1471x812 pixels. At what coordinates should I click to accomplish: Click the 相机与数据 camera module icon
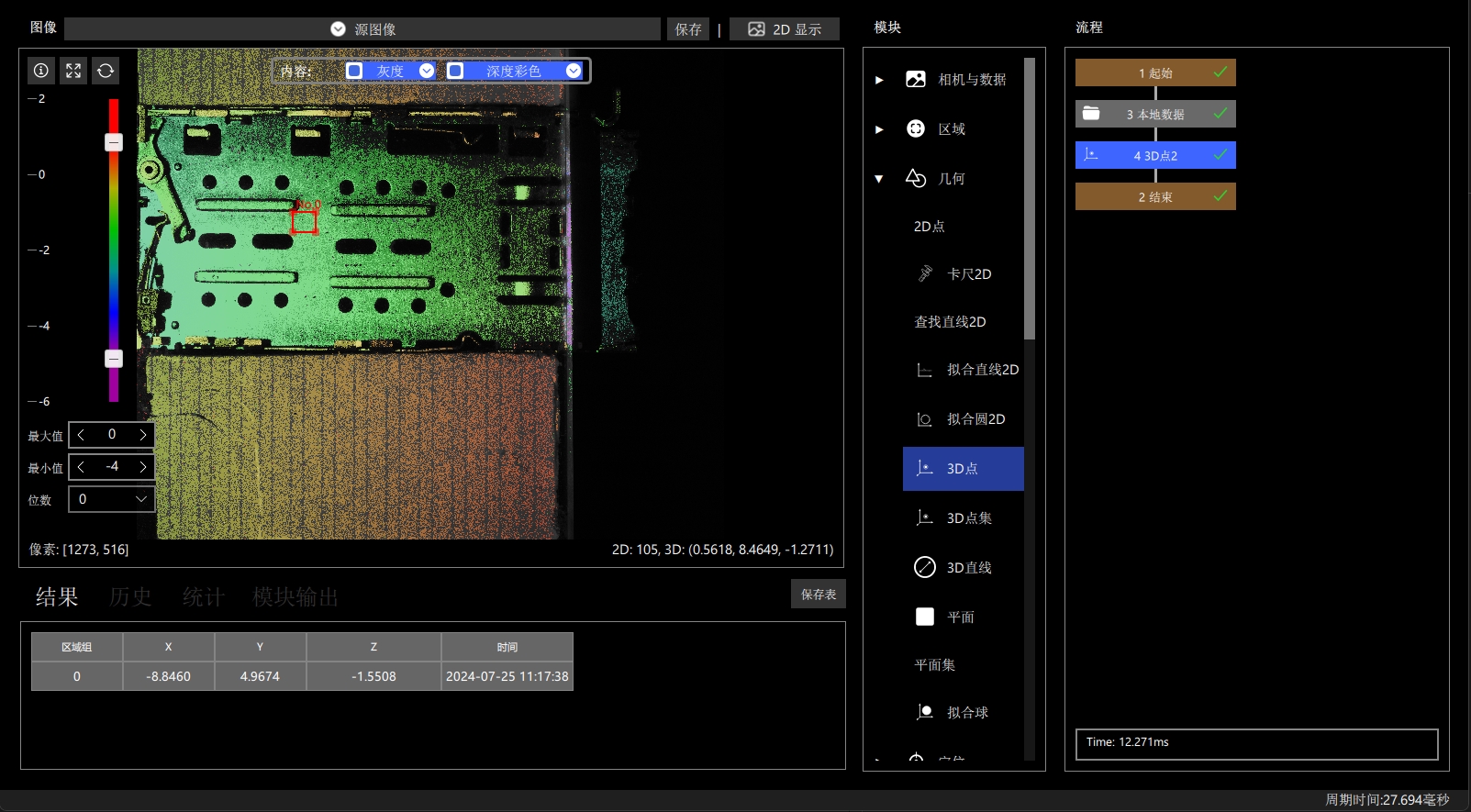915,79
